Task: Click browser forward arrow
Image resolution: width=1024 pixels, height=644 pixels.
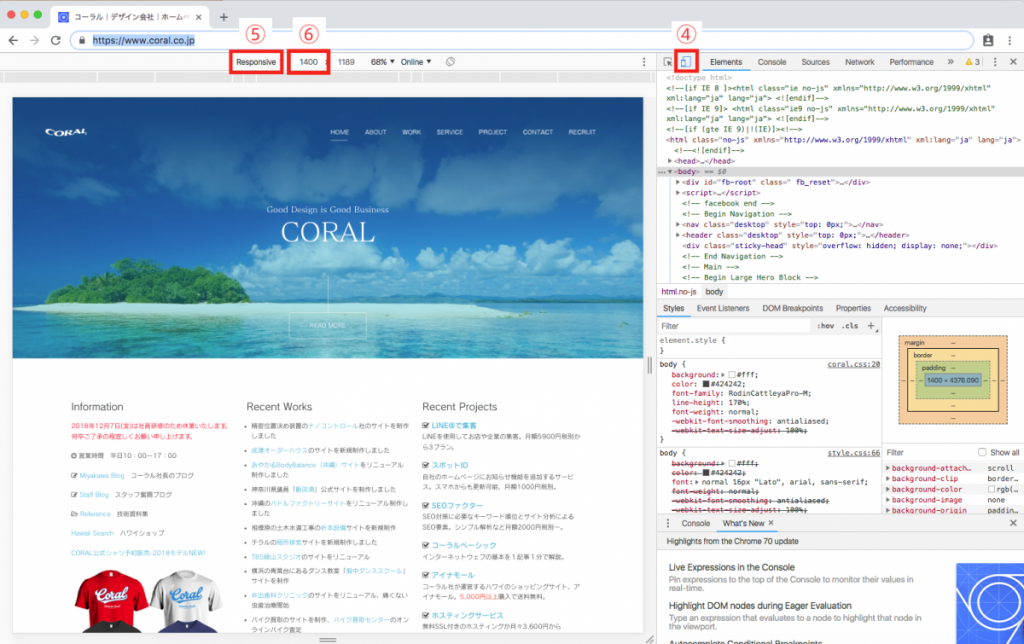Action: point(34,40)
